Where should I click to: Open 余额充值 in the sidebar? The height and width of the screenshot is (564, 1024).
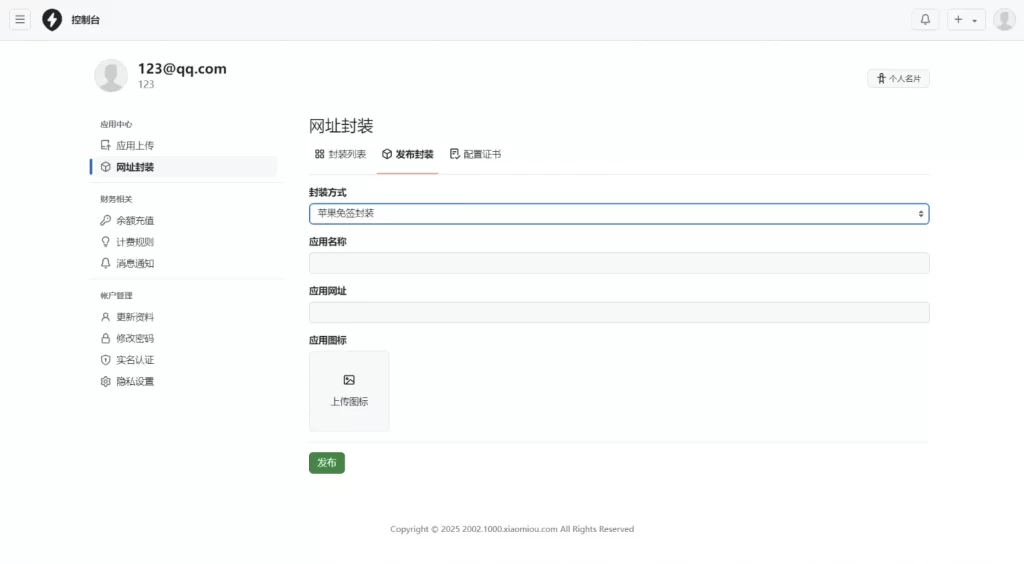tap(134, 221)
